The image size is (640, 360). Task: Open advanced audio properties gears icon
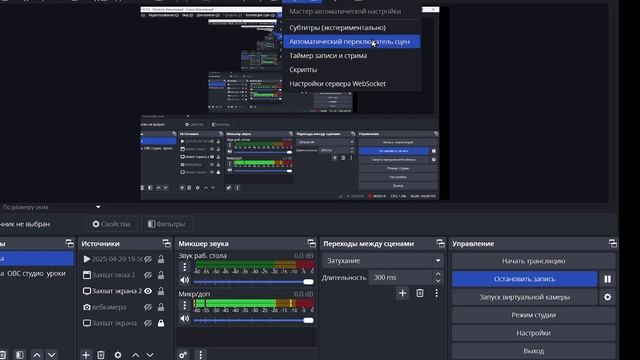point(183,355)
